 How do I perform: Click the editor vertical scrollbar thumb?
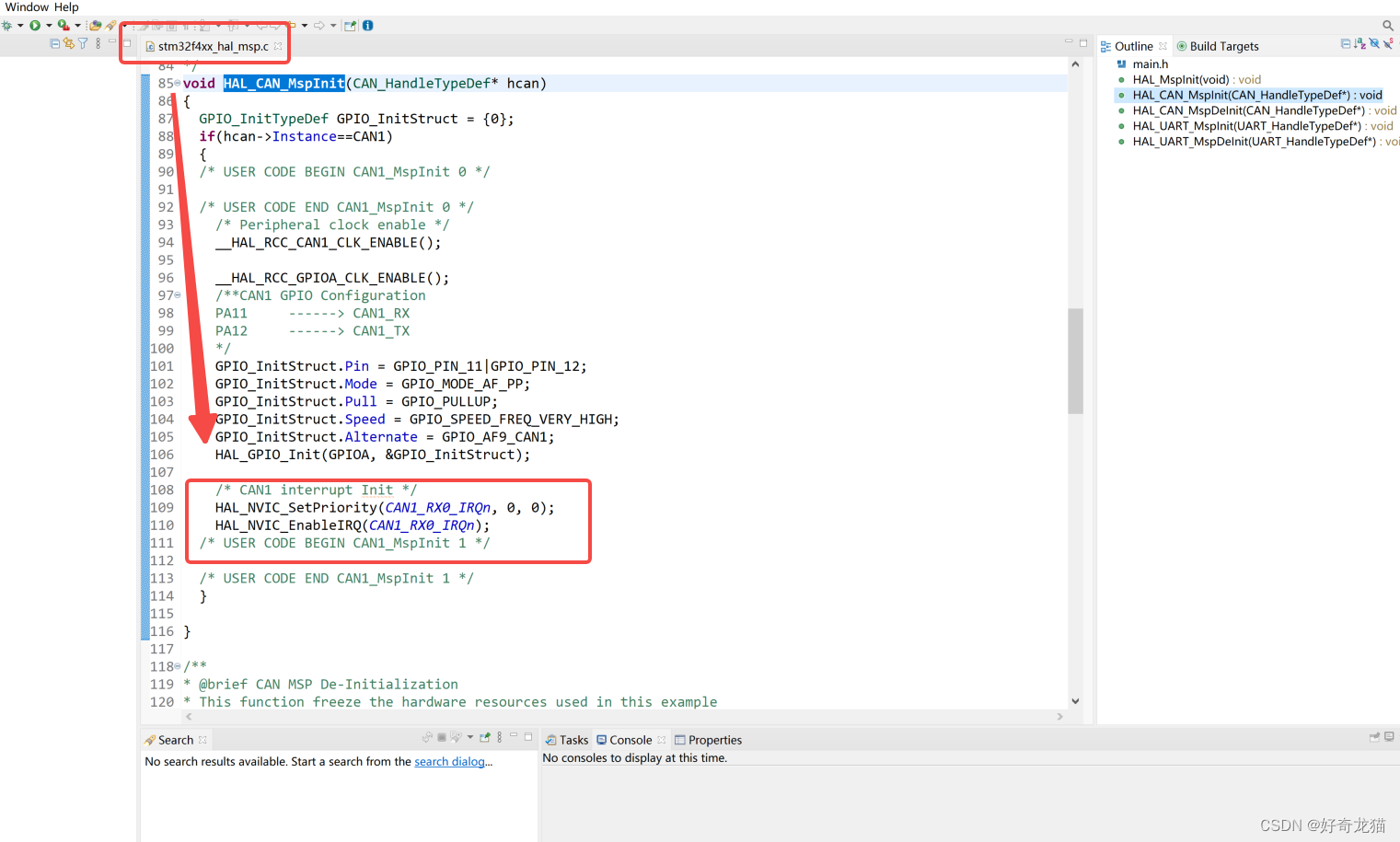[x=1075, y=361]
